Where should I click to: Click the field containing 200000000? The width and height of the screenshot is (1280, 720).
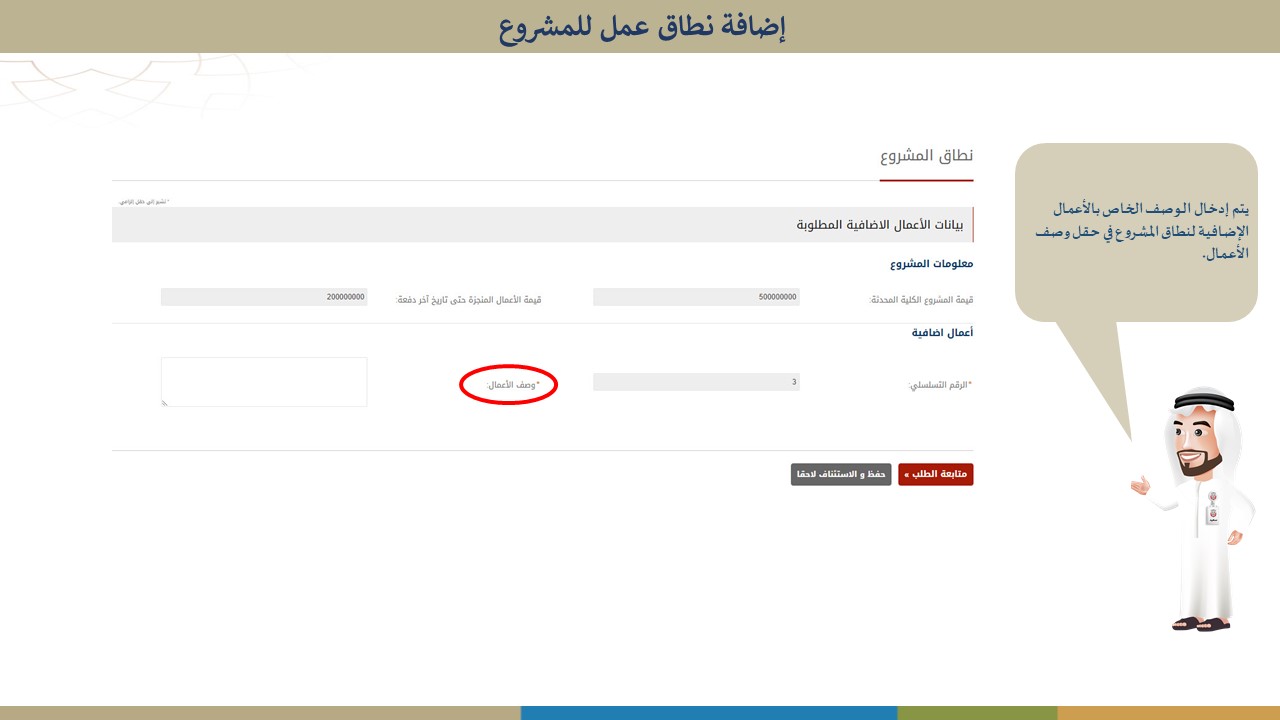tap(264, 297)
